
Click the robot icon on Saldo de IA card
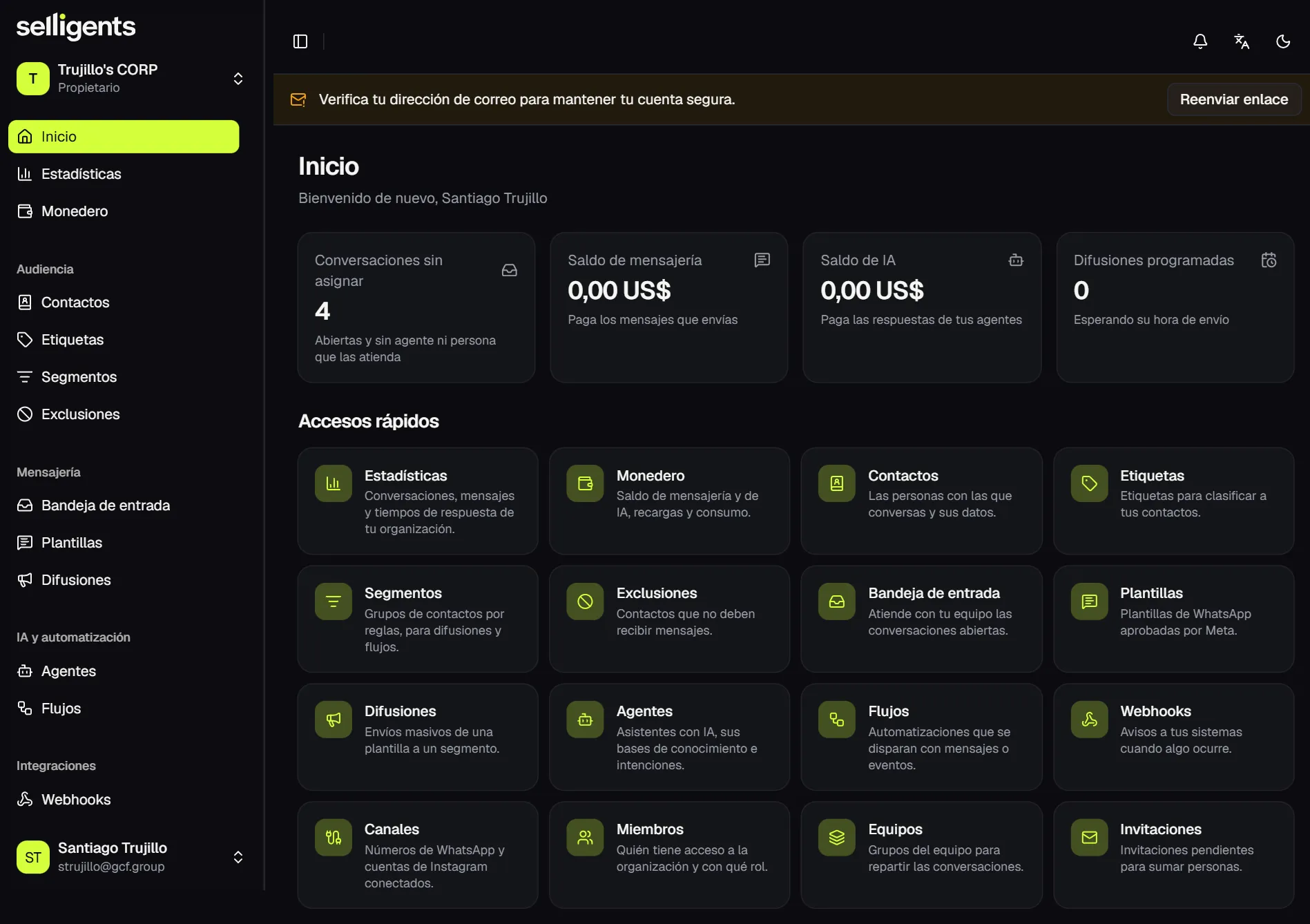tap(1016, 260)
